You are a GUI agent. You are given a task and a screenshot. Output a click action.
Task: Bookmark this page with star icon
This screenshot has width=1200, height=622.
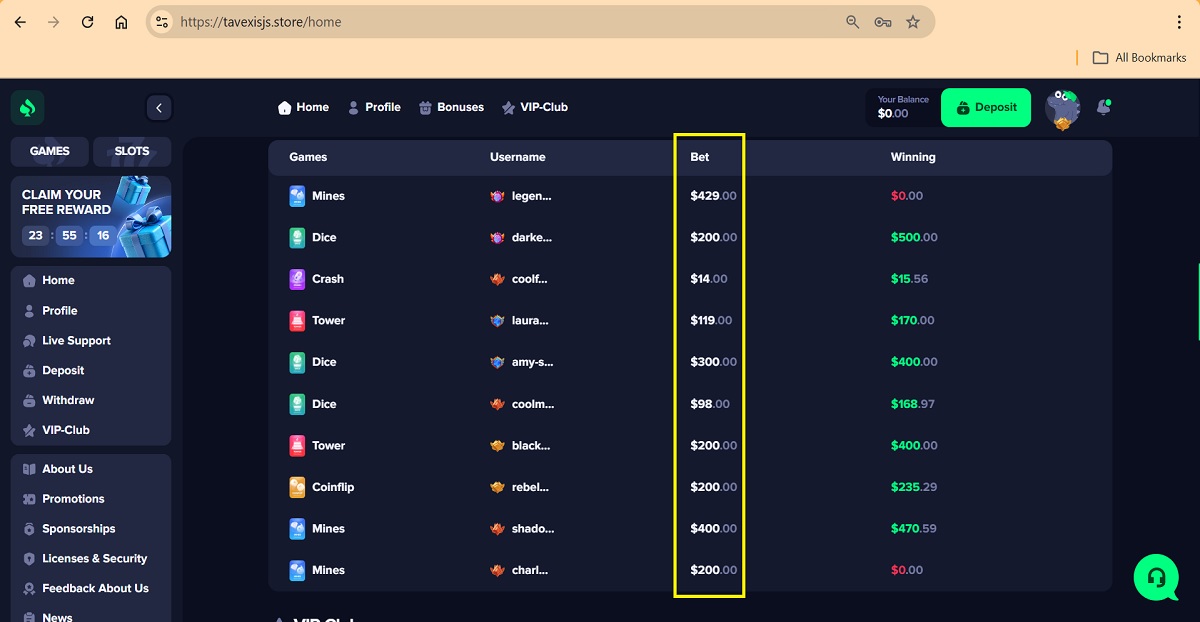(912, 22)
